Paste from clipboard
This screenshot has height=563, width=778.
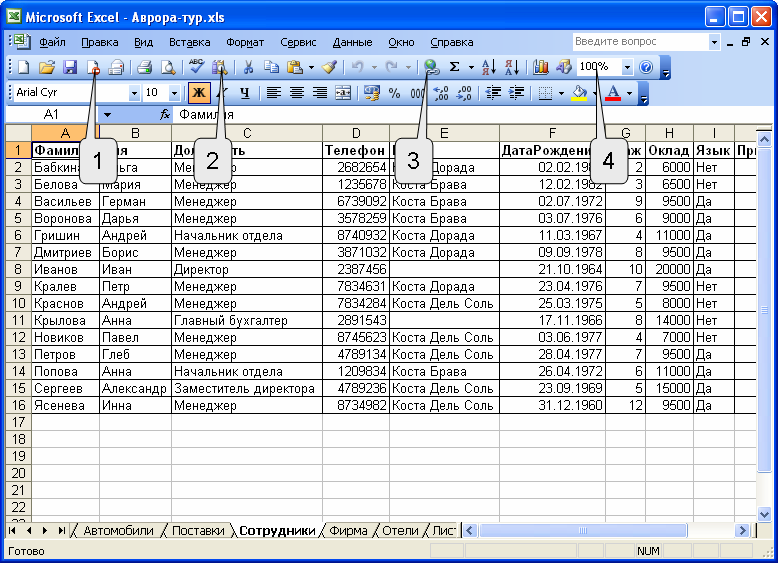pyautogui.click(x=295, y=67)
